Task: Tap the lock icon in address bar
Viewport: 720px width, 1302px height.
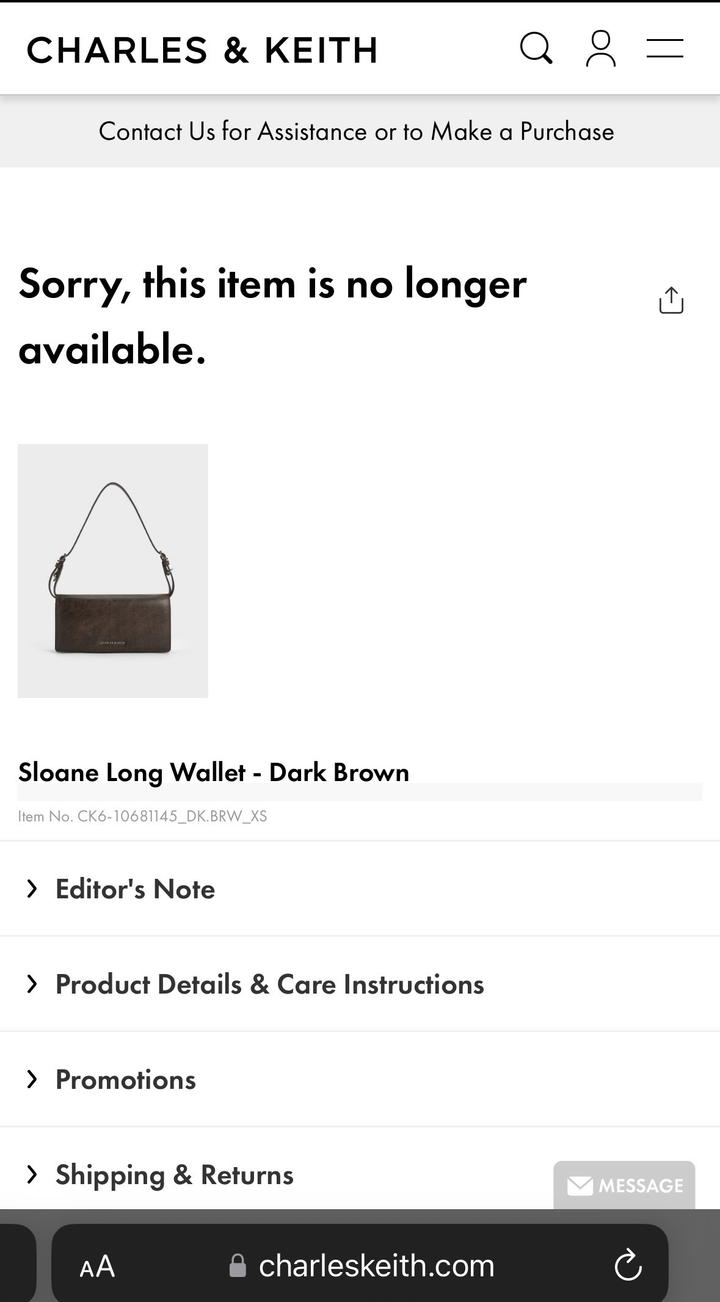Action: (238, 1266)
